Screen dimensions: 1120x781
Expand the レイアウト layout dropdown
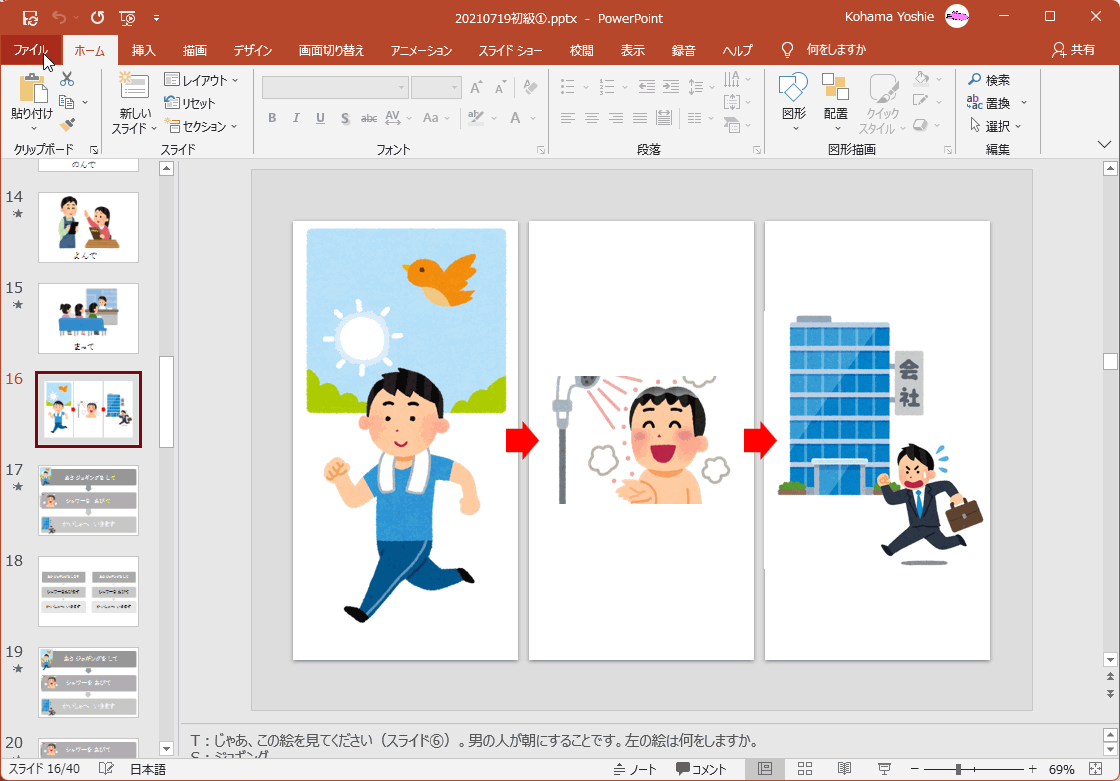(x=202, y=80)
